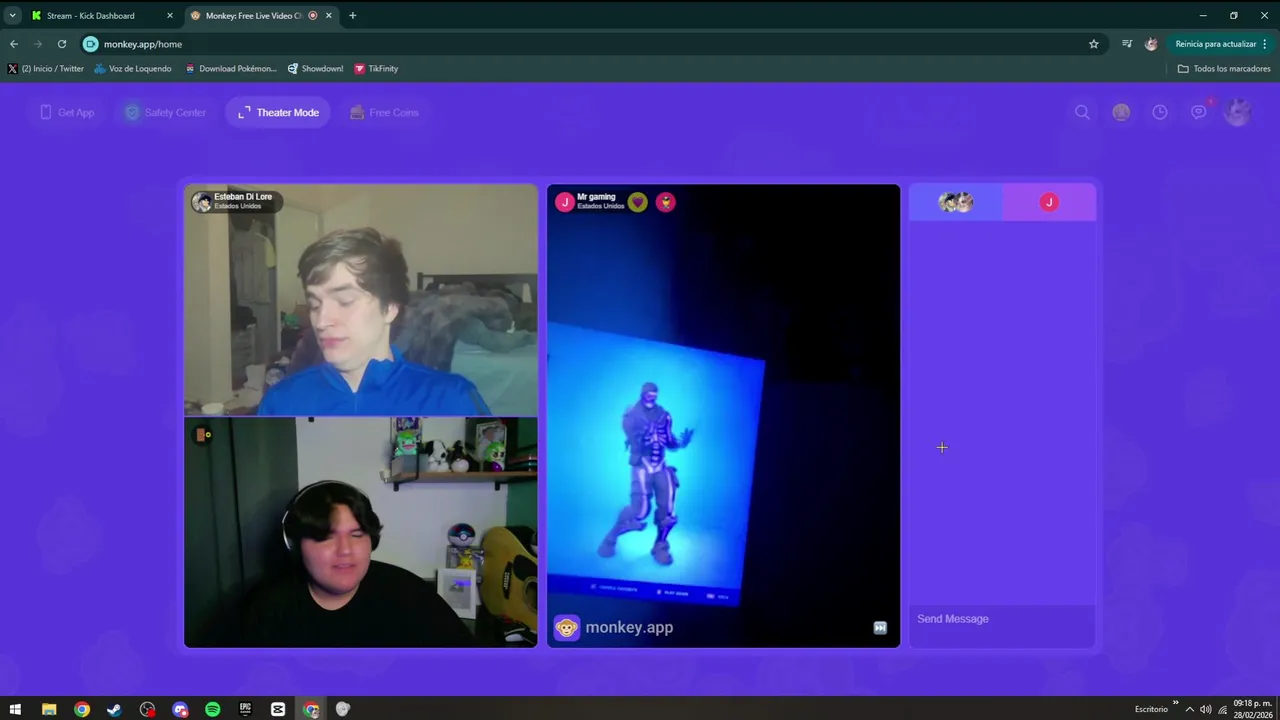Open Todos los marcadores folder
The height and width of the screenshot is (720, 1280).
1224,69
